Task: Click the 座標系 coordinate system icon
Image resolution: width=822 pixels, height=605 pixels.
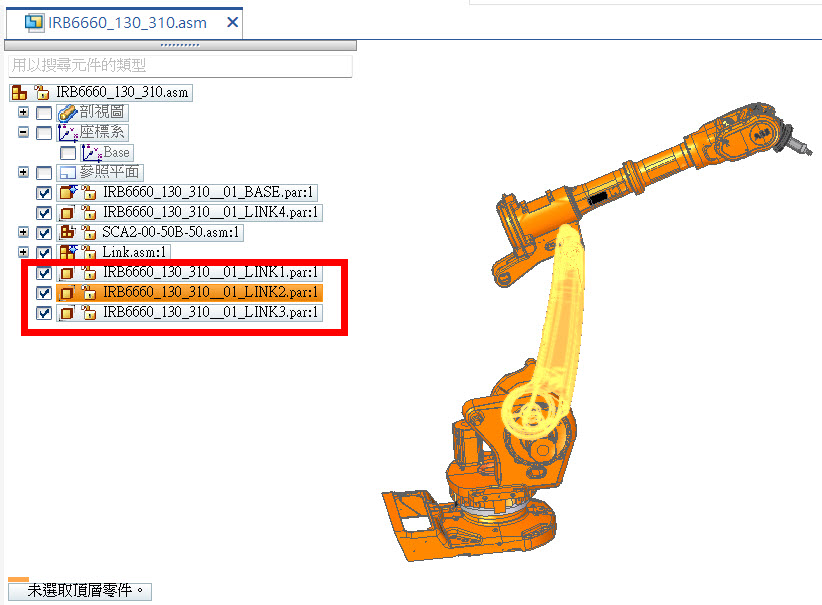Action: point(68,133)
